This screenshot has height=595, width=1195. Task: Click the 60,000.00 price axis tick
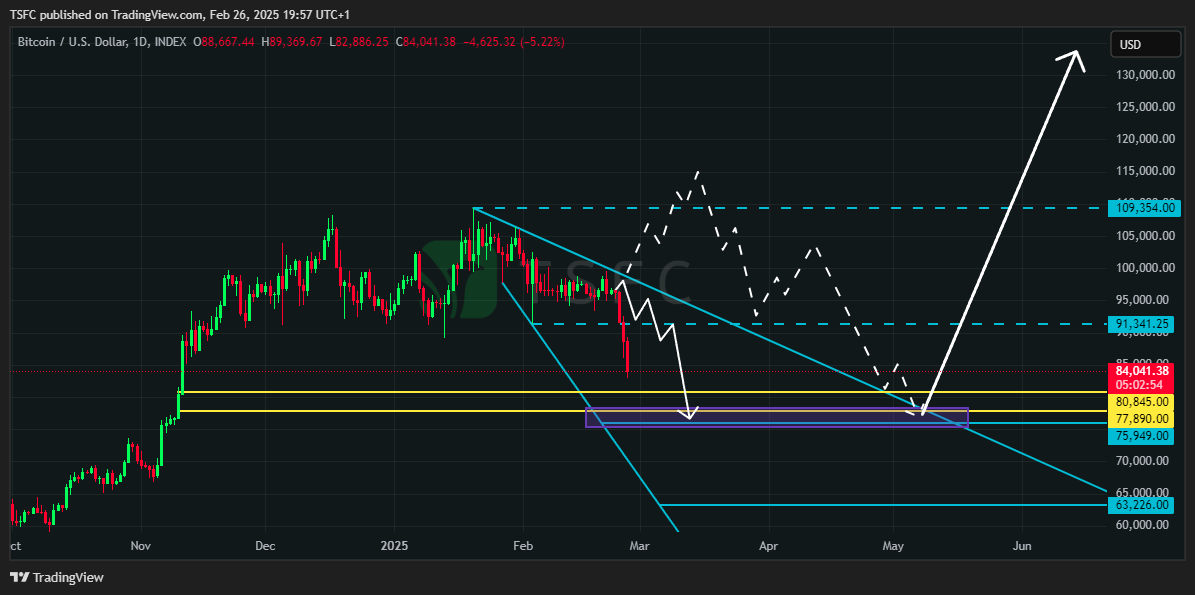point(1142,524)
